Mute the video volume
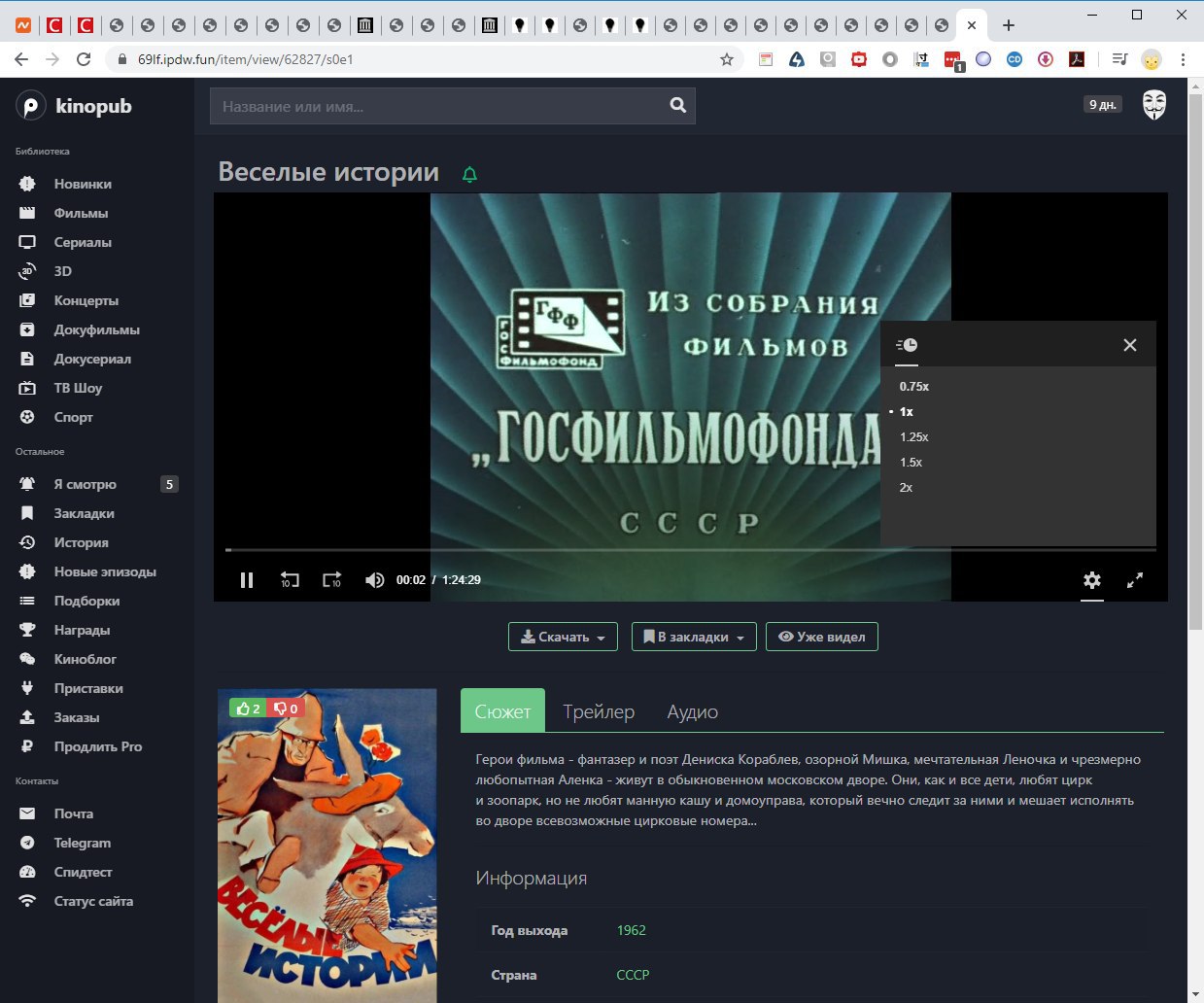 374,580
